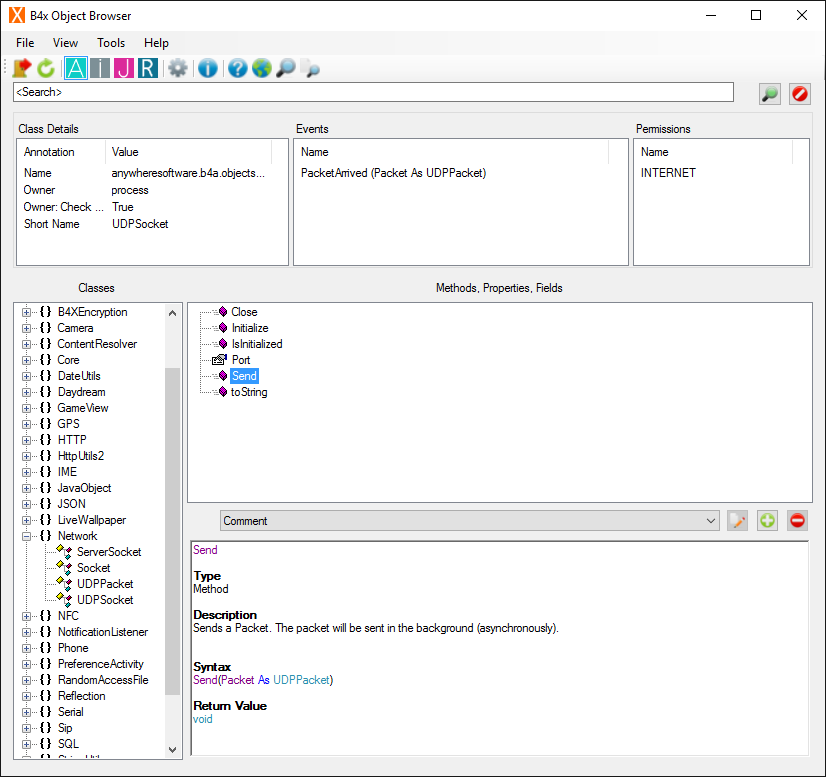
Task: Click the globe icon in toolbar
Action: coord(262,68)
